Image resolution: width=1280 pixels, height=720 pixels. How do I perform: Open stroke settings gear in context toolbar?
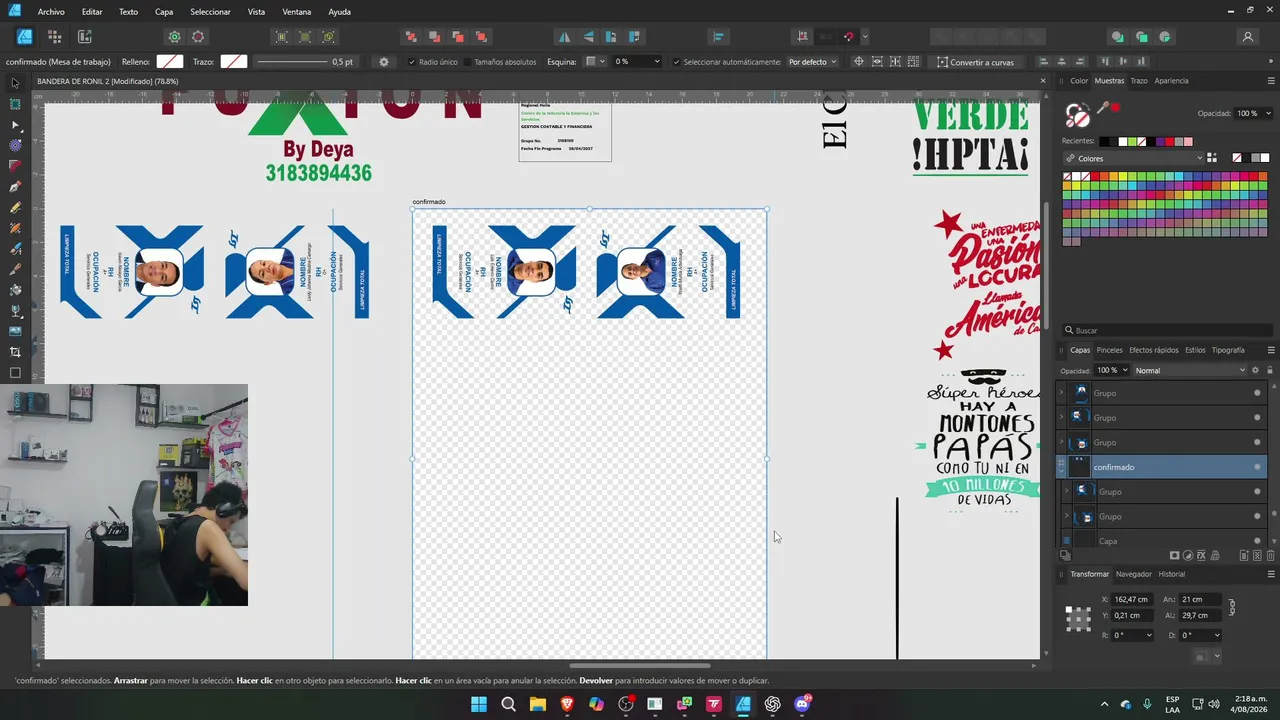pos(384,62)
